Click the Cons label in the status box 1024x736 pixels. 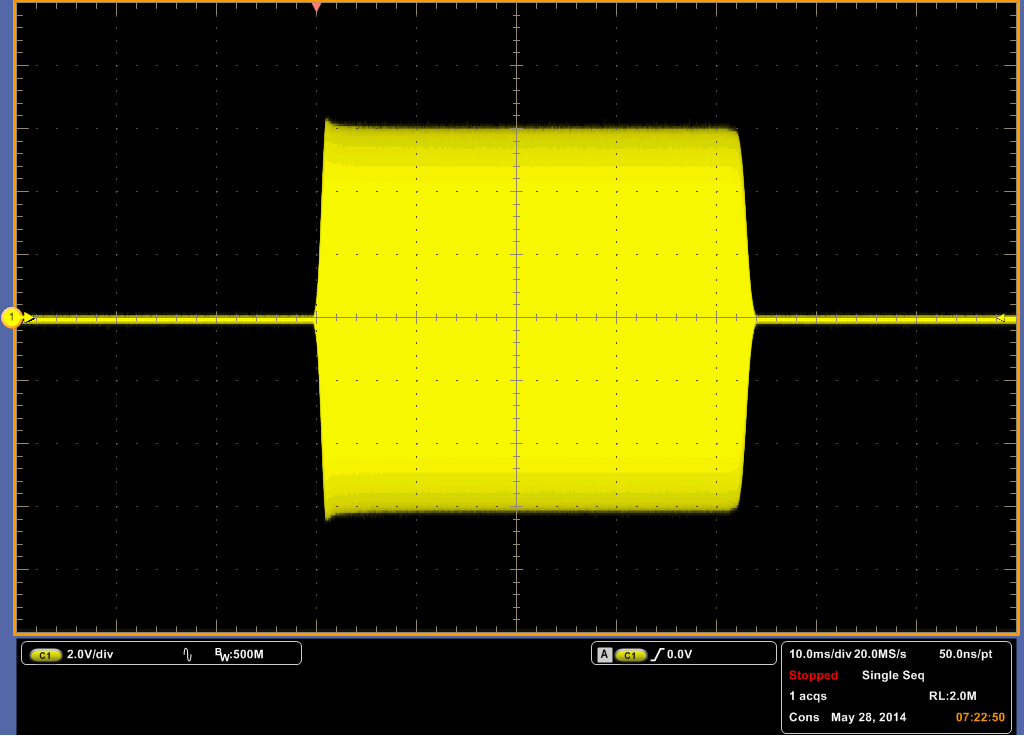pyautogui.click(x=804, y=717)
